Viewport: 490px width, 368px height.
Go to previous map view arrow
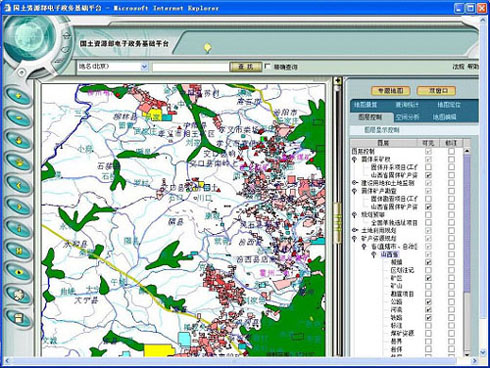click(19, 185)
